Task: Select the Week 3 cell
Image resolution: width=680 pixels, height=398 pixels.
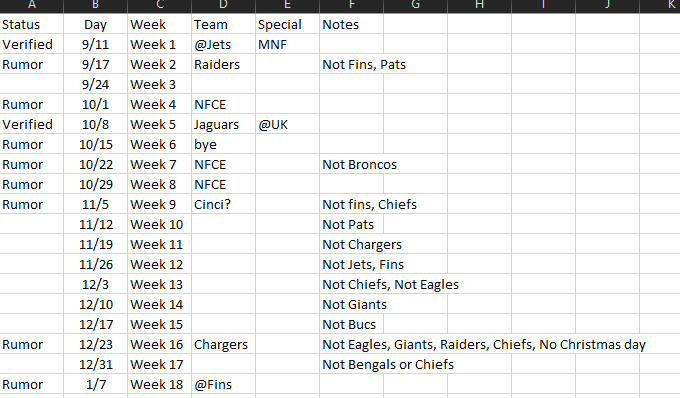Action: (160, 84)
